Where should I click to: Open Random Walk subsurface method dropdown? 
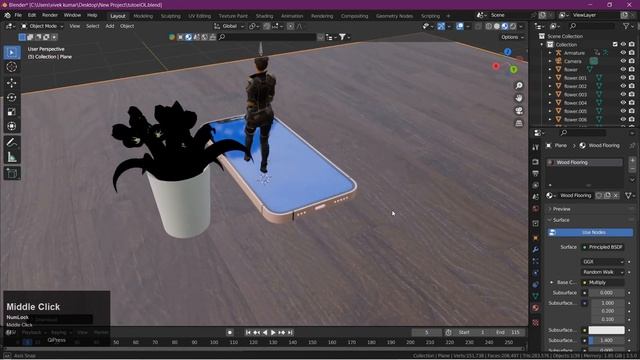[602, 272]
